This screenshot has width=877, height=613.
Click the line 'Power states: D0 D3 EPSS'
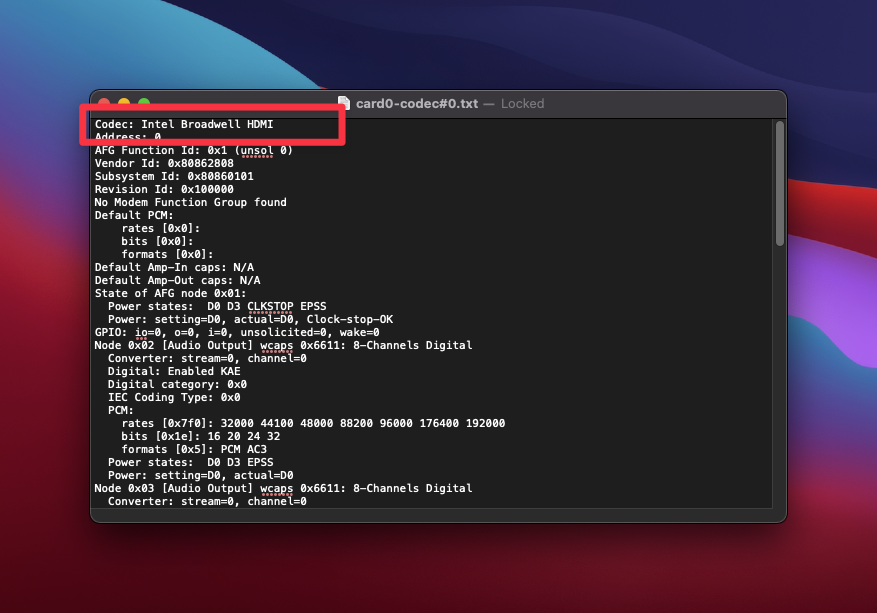(191, 462)
